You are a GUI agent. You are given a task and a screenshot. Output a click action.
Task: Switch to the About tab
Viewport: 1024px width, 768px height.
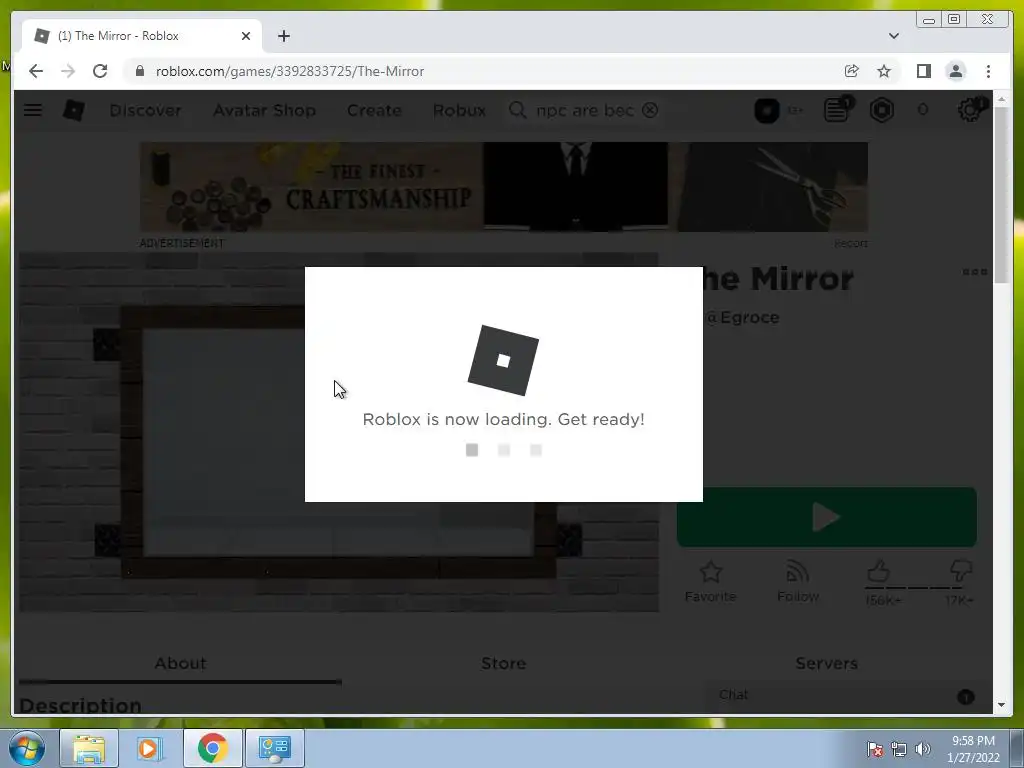(x=180, y=664)
